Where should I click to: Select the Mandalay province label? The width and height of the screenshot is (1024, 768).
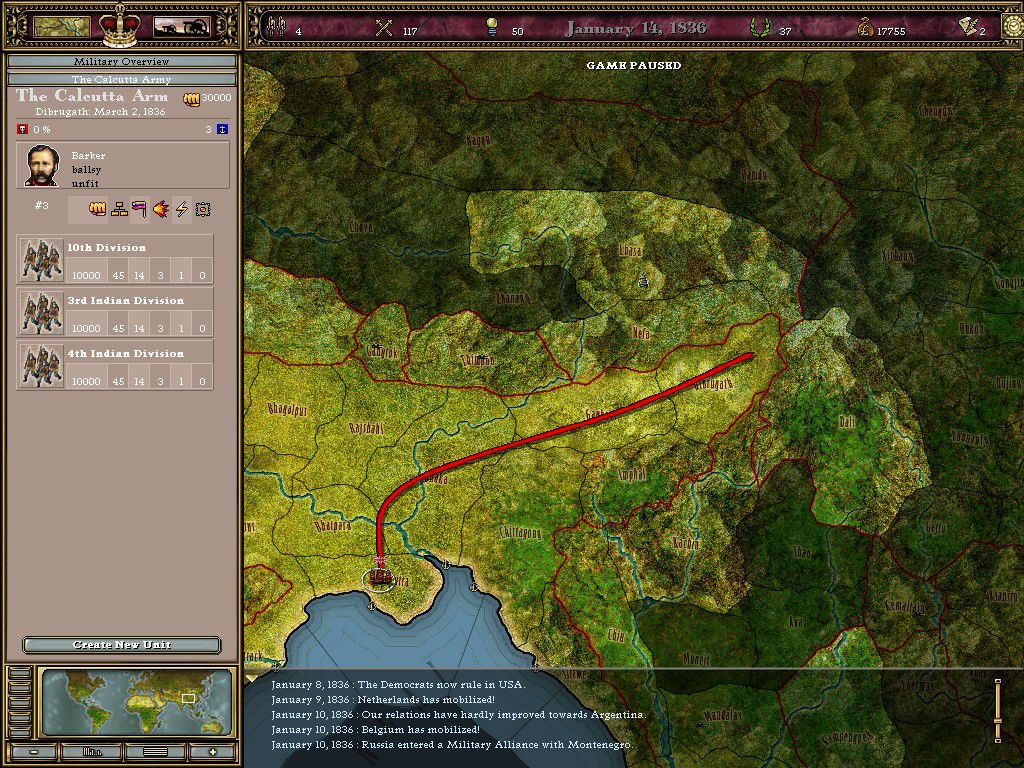pos(723,716)
